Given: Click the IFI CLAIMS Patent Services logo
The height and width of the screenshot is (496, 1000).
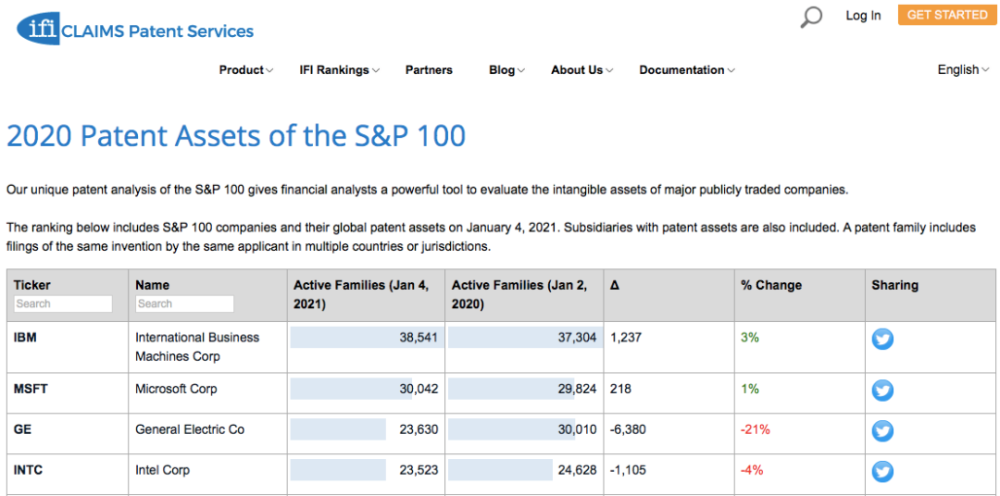Looking at the screenshot, I should pyautogui.click(x=135, y=30).
